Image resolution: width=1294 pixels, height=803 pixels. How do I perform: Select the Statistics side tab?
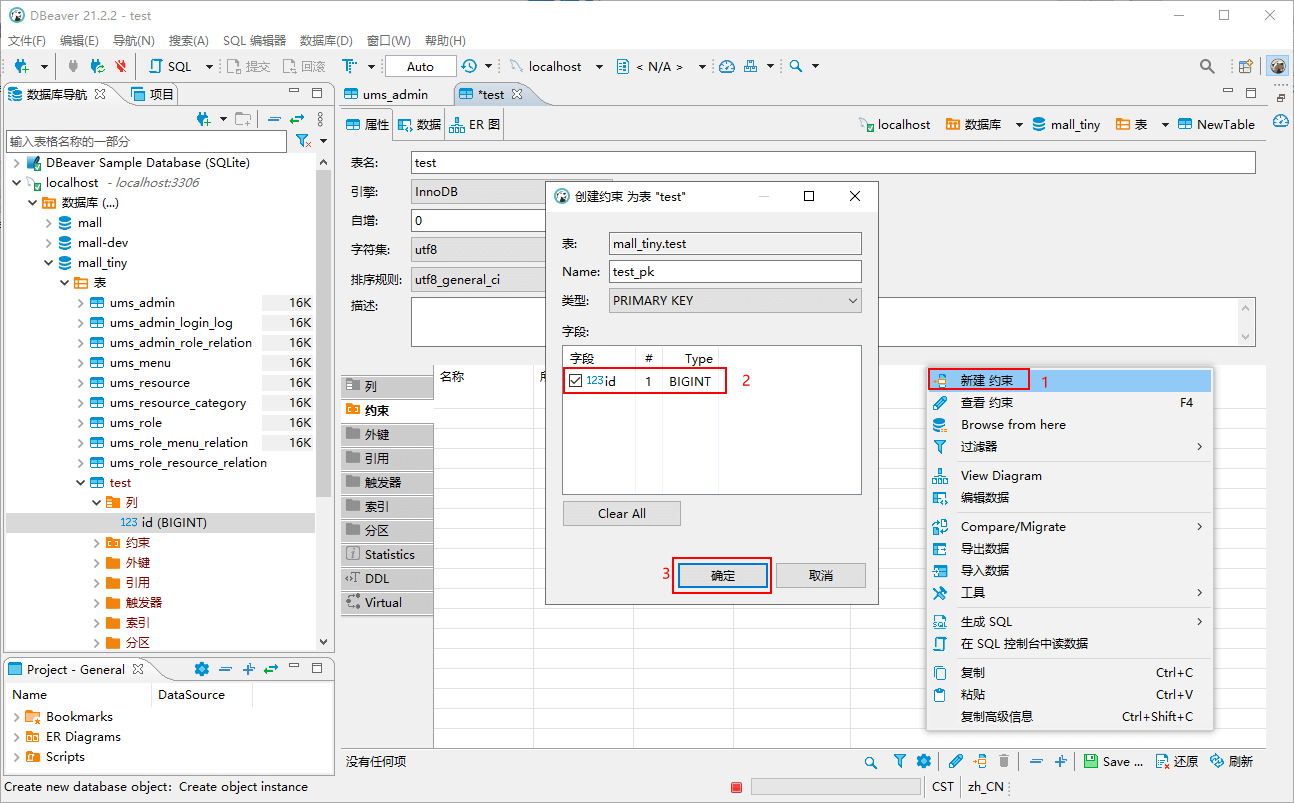coord(387,554)
